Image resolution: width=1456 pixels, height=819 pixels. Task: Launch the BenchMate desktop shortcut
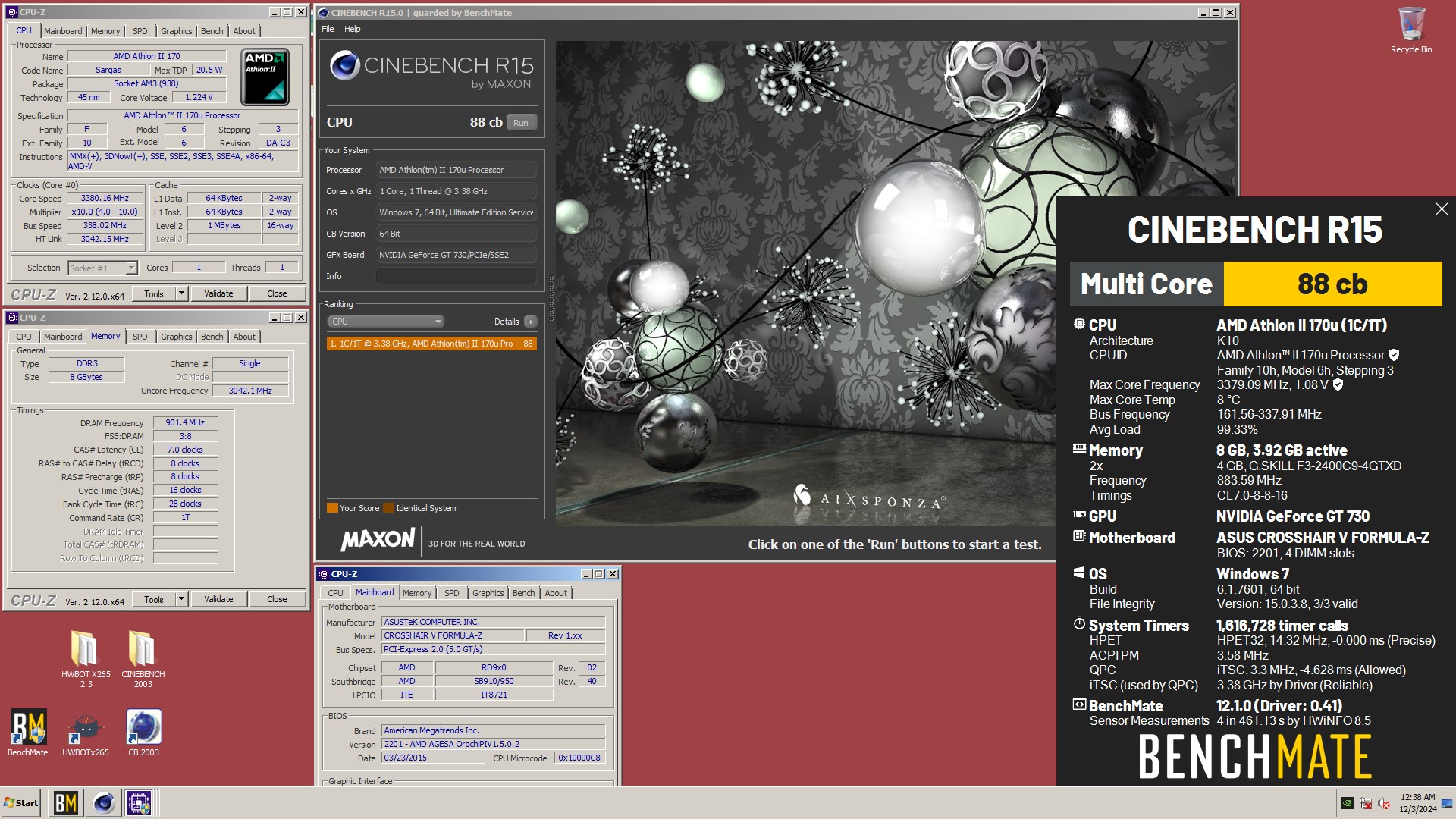28,733
